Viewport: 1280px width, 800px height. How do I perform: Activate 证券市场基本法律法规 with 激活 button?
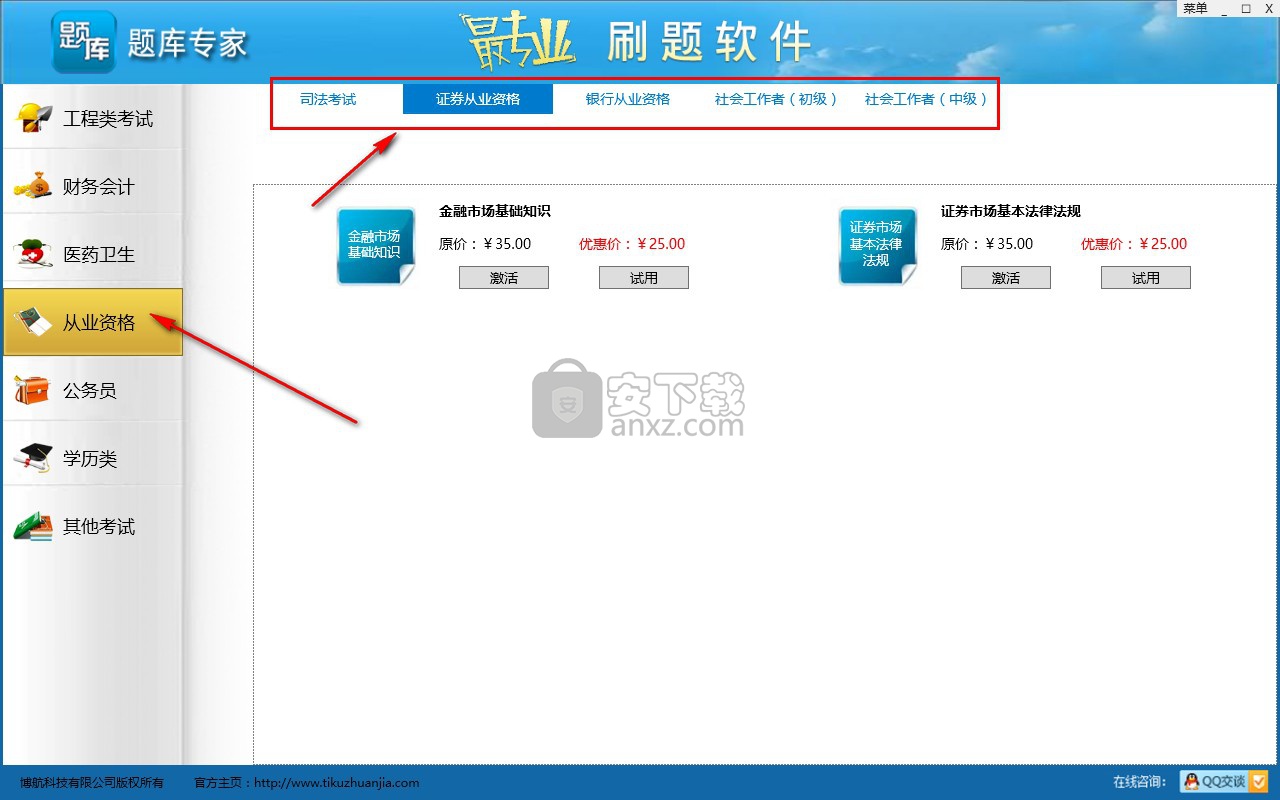pos(1006,278)
